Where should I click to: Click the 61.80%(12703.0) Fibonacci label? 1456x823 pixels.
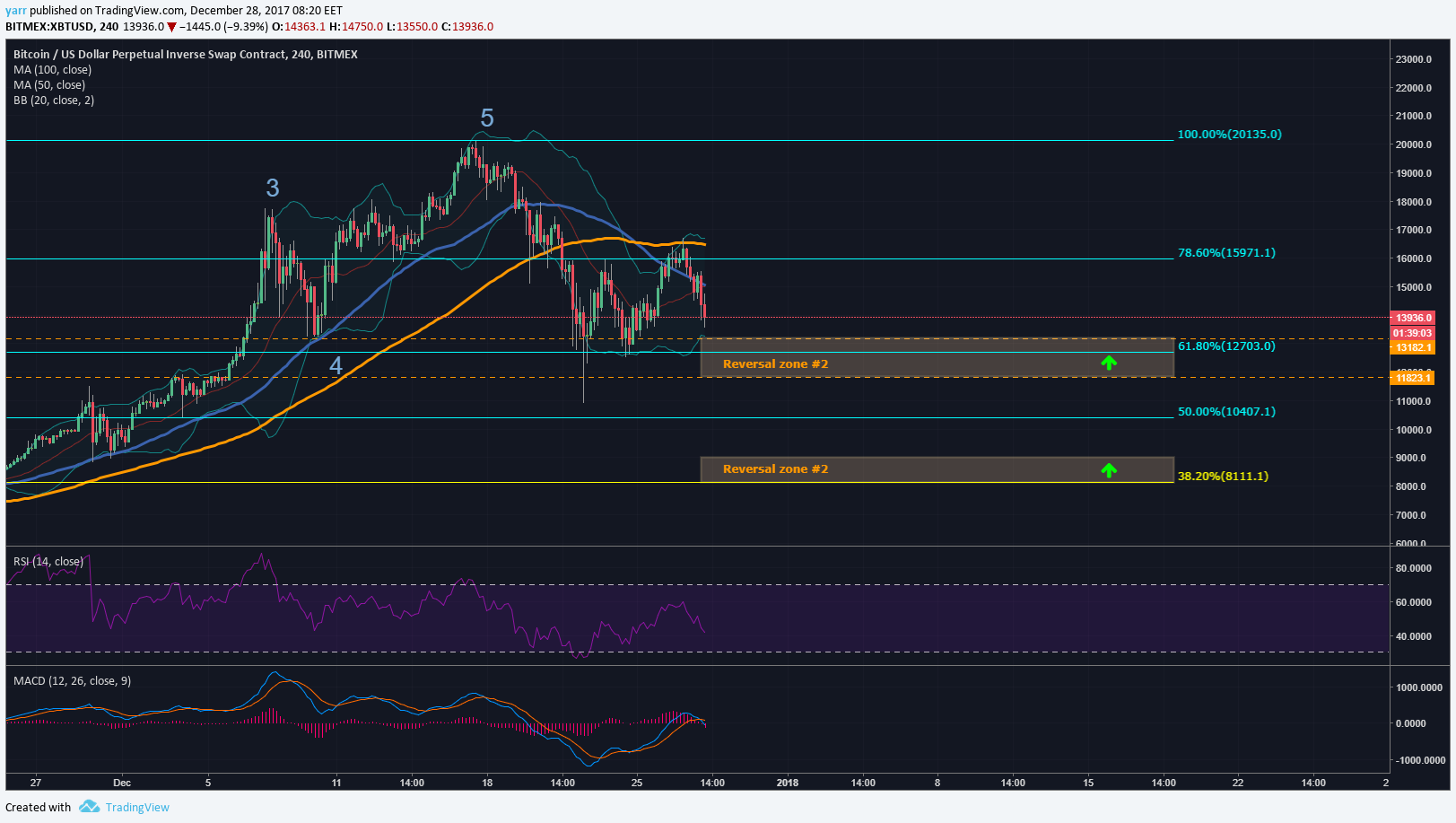1226,346
